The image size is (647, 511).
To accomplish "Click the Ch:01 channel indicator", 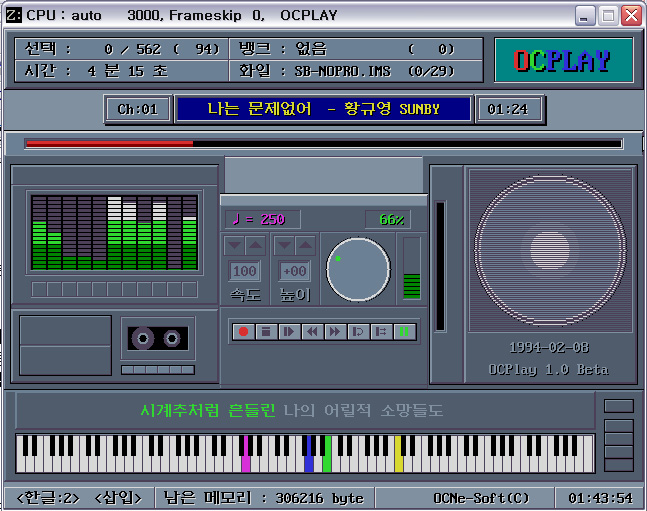I will tap(138, 109).
